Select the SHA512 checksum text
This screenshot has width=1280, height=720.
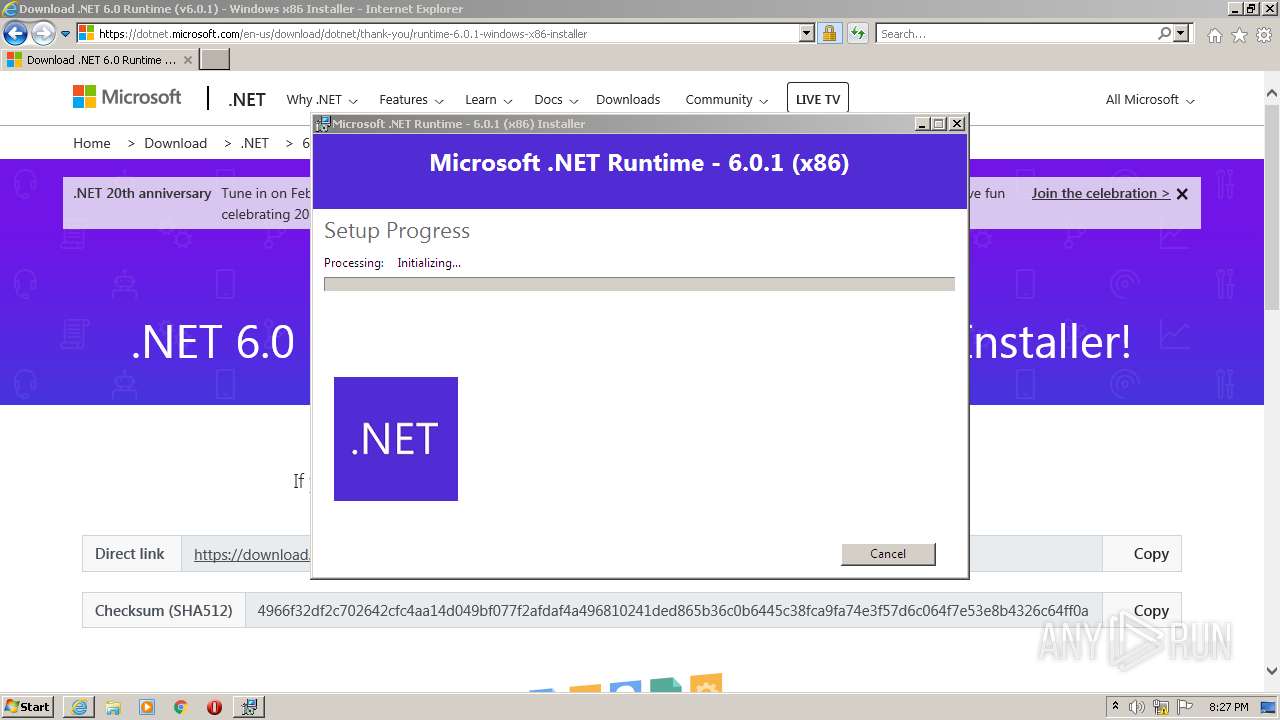pos(673,610)
